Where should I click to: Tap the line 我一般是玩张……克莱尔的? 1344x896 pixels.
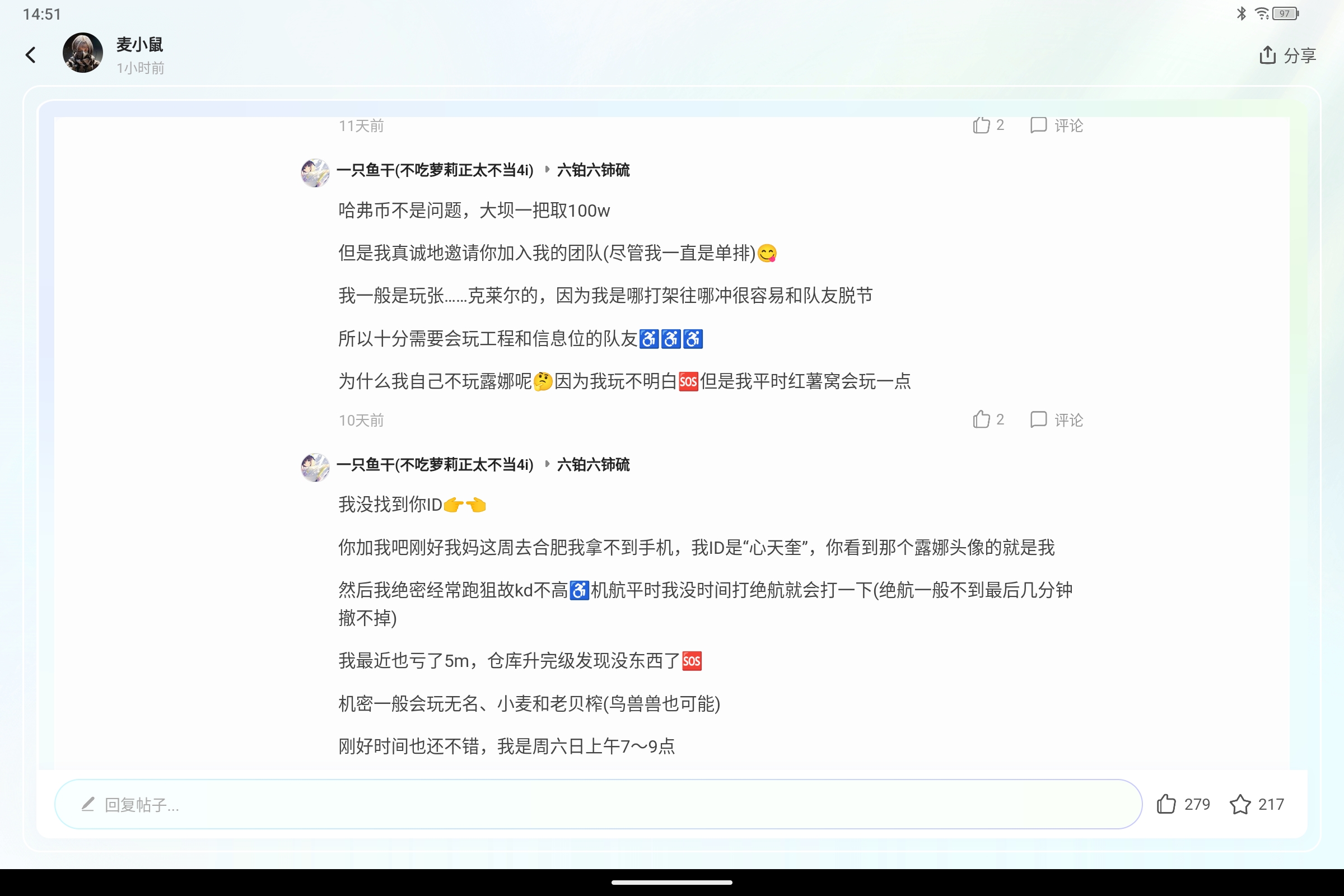(x=606, y=296)
